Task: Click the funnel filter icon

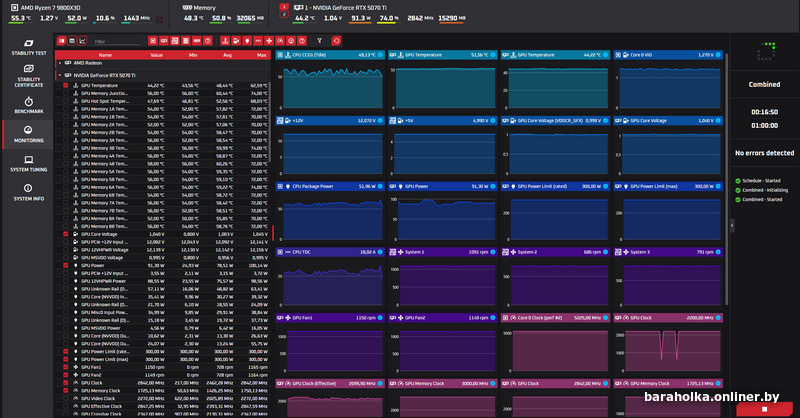Action: pos(319,41)
